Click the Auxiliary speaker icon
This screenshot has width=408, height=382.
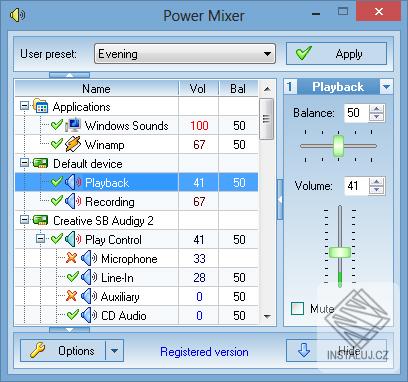[x=89, y=296]
